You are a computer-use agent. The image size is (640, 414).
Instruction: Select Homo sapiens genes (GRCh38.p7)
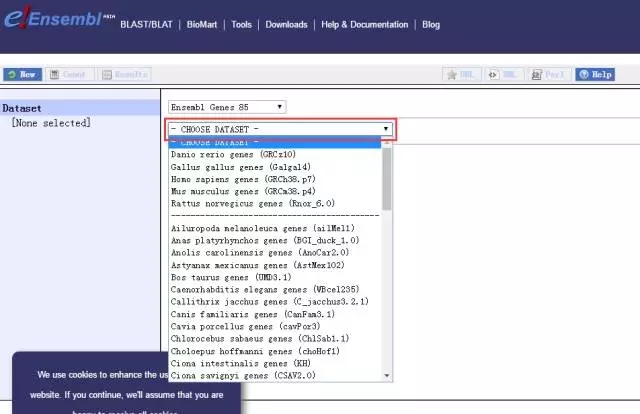click(x=274, y=179)
